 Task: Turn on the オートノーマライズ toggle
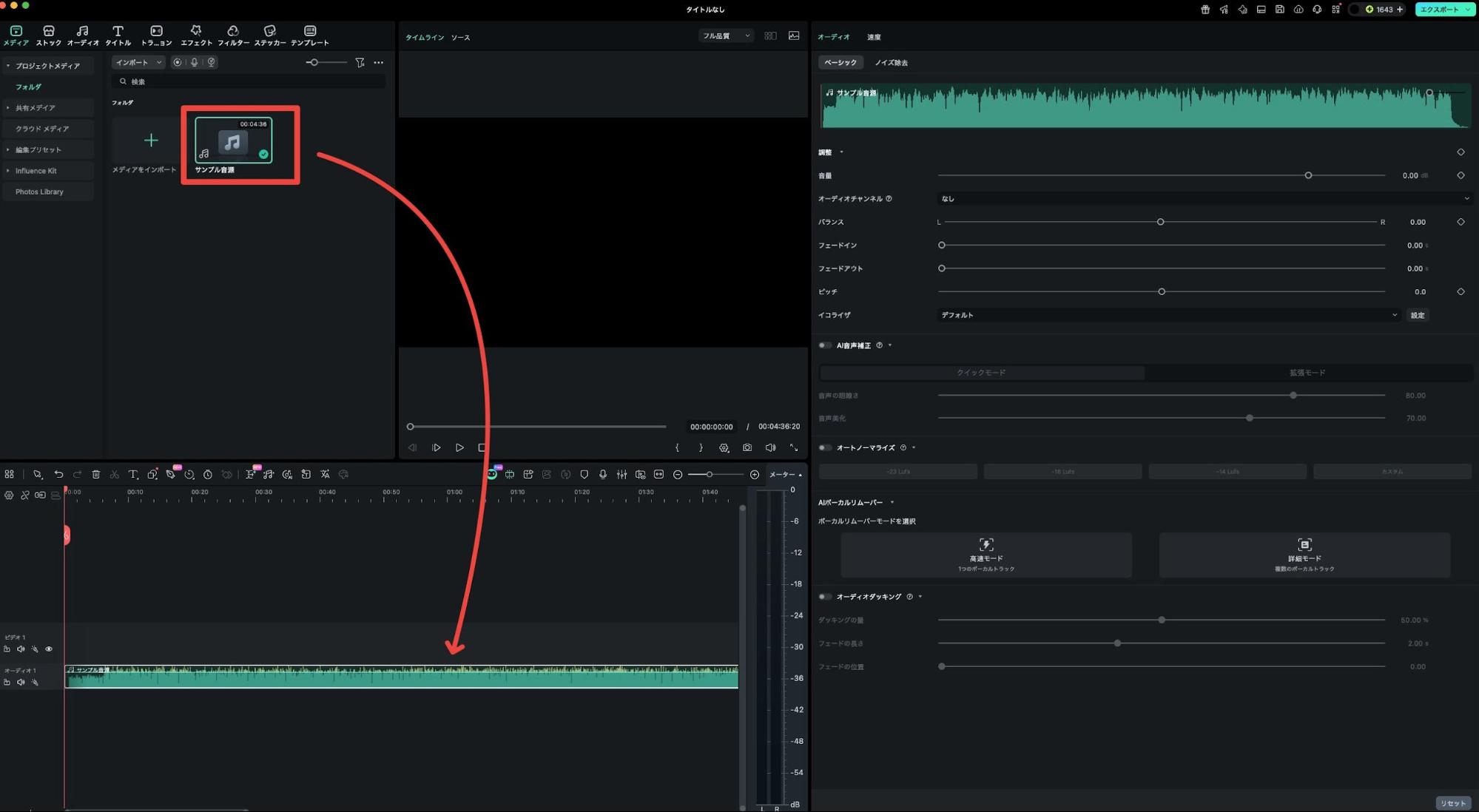click(823, 447)
